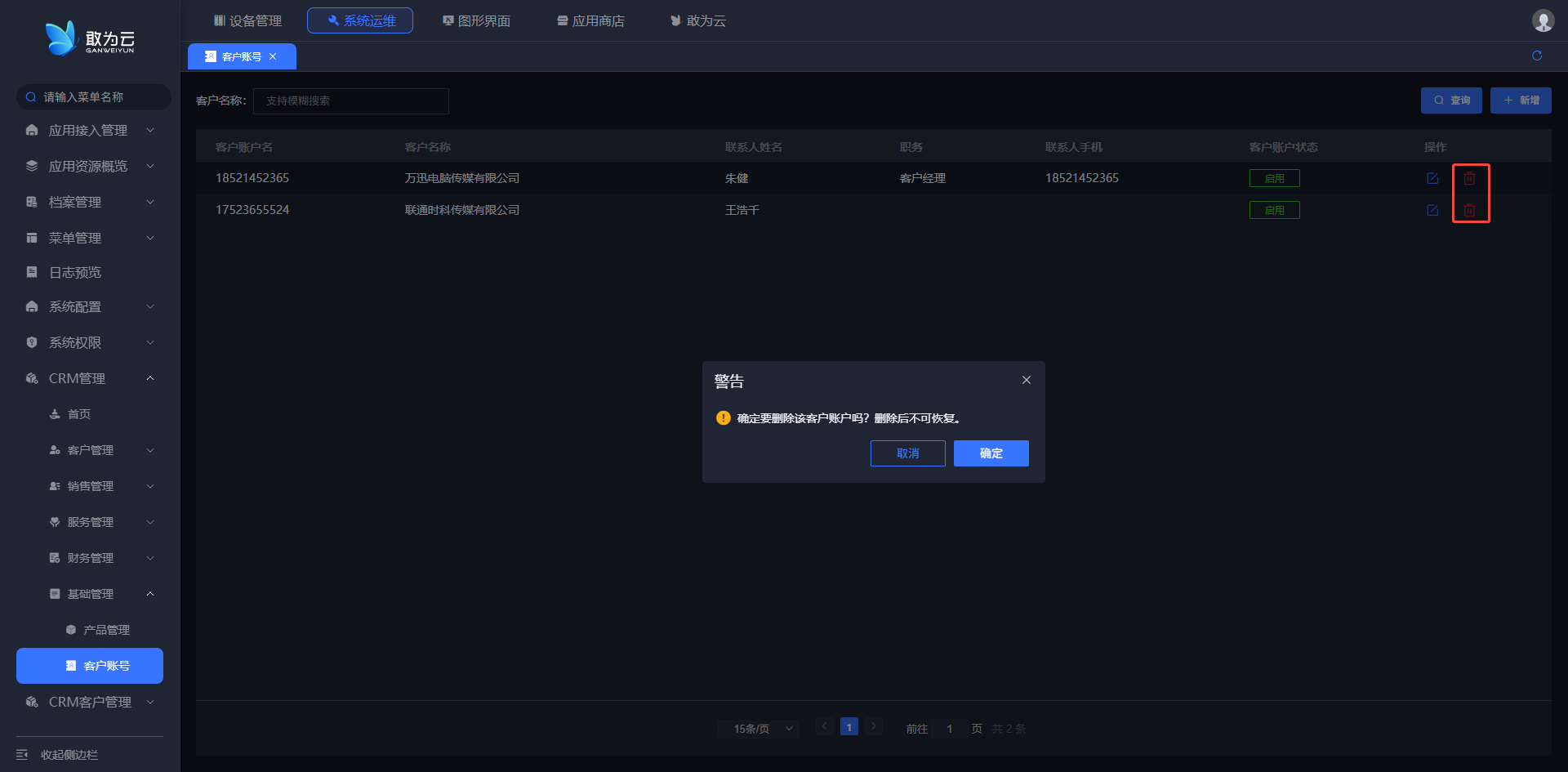The image size is (1568, 772).
Task: Toggle the 启用 status of account 18521452365
Action: click(x=1274, y=178)
